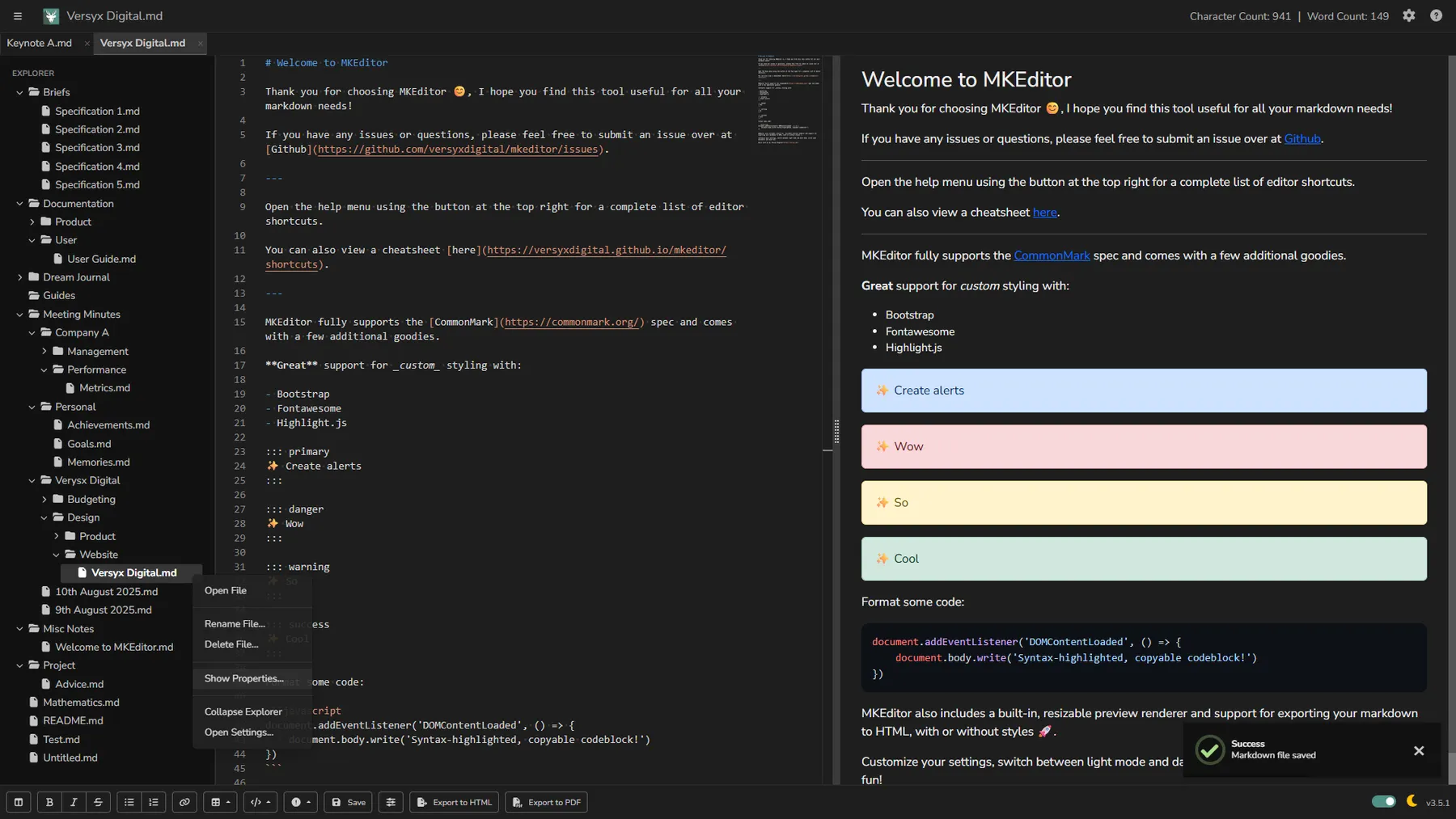The image size is (1456, 819).
Task: Insert a numbered ordered list
Action: coord(153,802)
